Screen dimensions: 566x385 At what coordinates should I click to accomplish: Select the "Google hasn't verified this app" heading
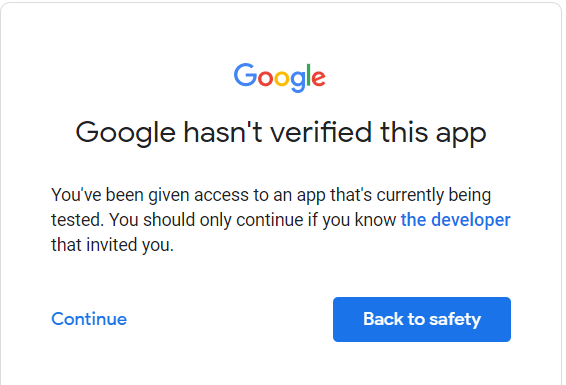[x=281, y=133]
